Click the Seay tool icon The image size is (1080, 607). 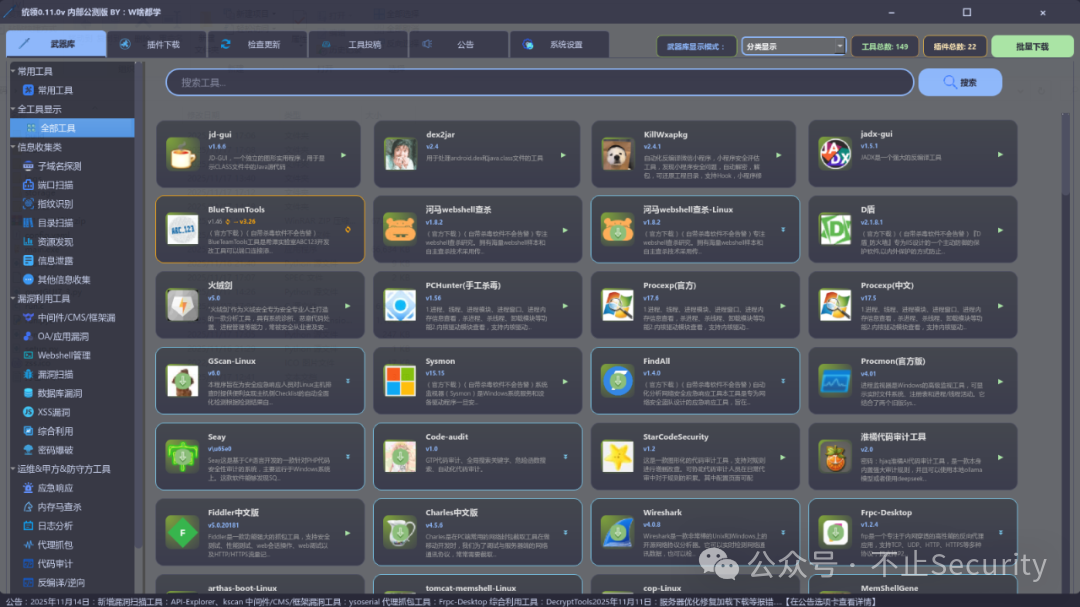click(x=183, y=457)
